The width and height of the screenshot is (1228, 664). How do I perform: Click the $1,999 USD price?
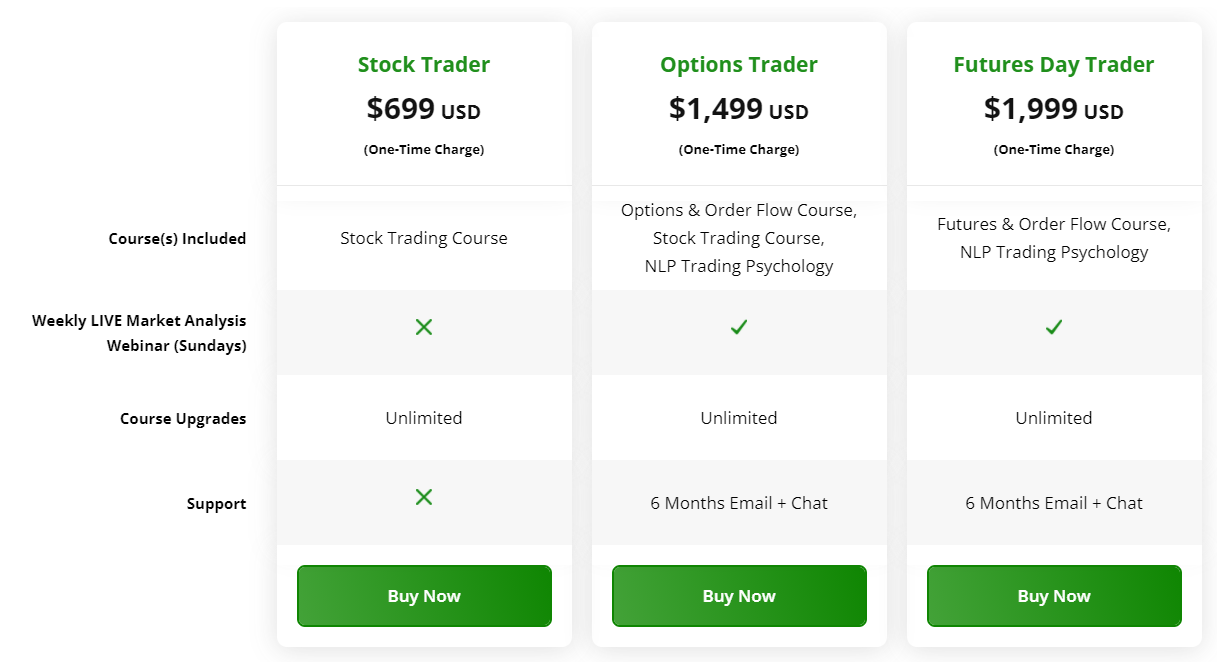(1054, 109)
